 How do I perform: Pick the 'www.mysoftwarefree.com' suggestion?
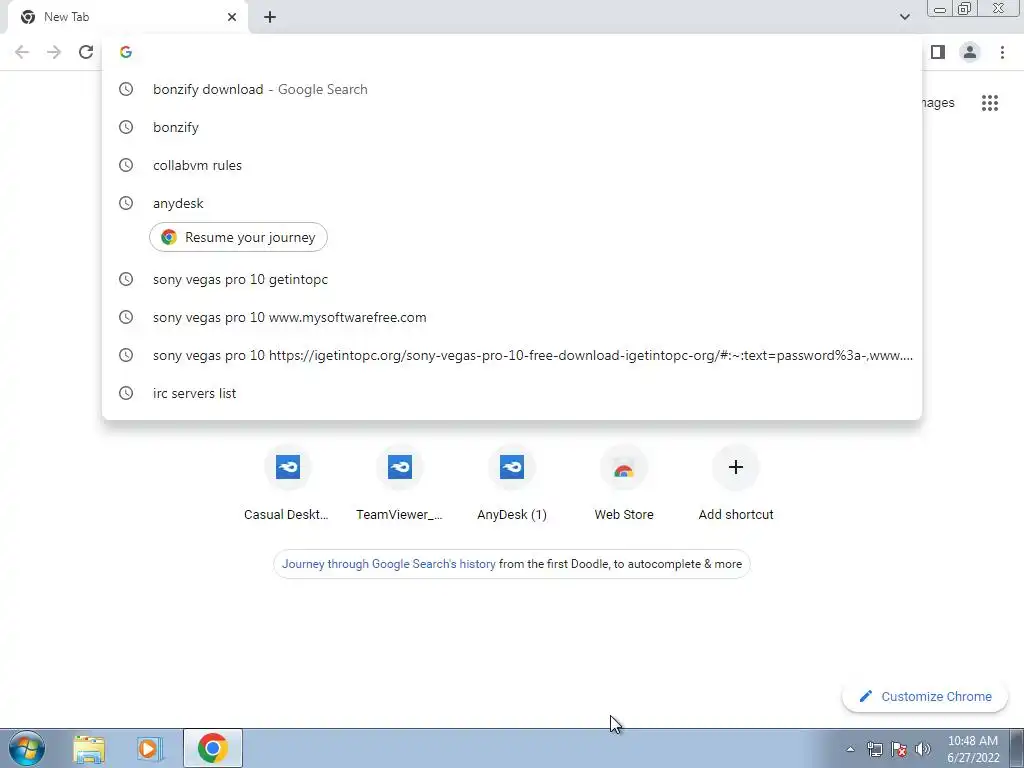coord(512,317)
